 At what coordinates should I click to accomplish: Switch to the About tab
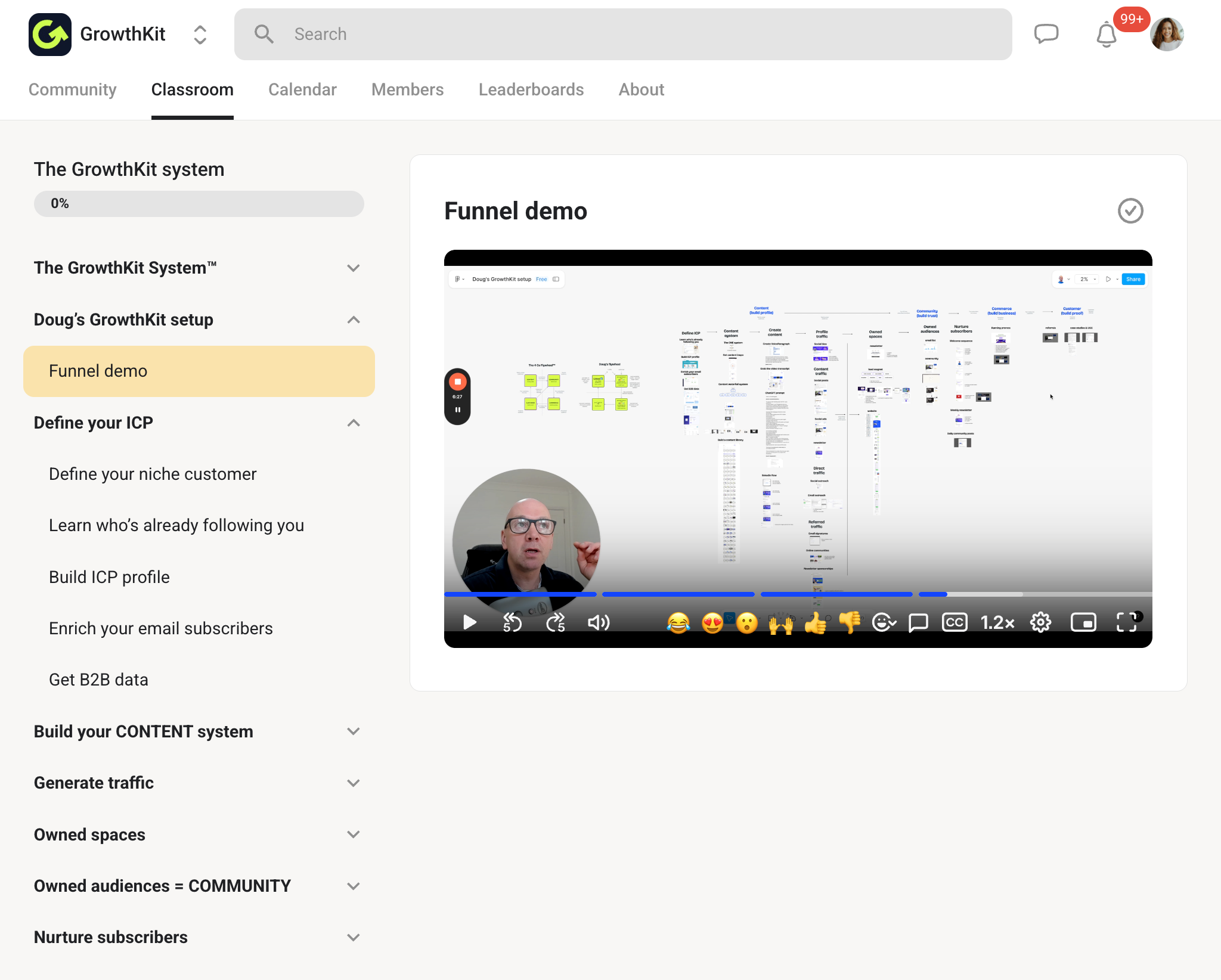642,89
